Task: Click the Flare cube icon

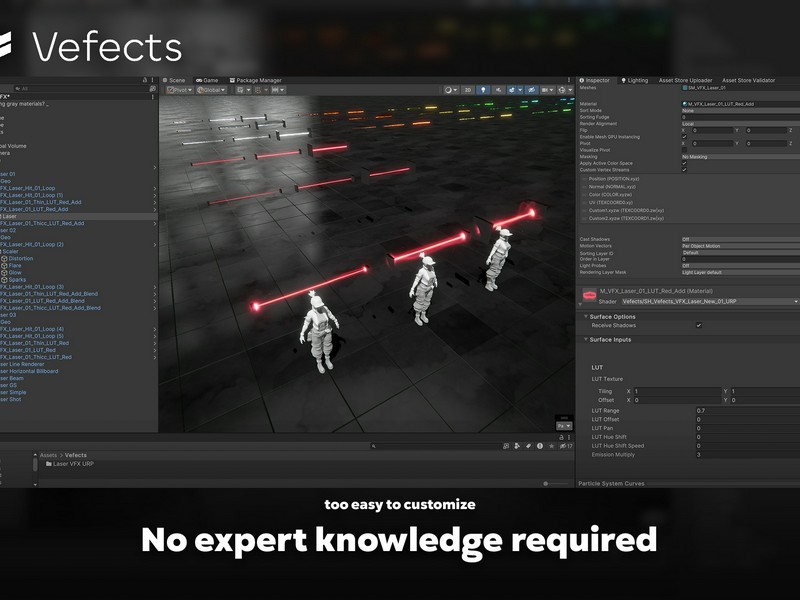Action: [x=4, y=266]
